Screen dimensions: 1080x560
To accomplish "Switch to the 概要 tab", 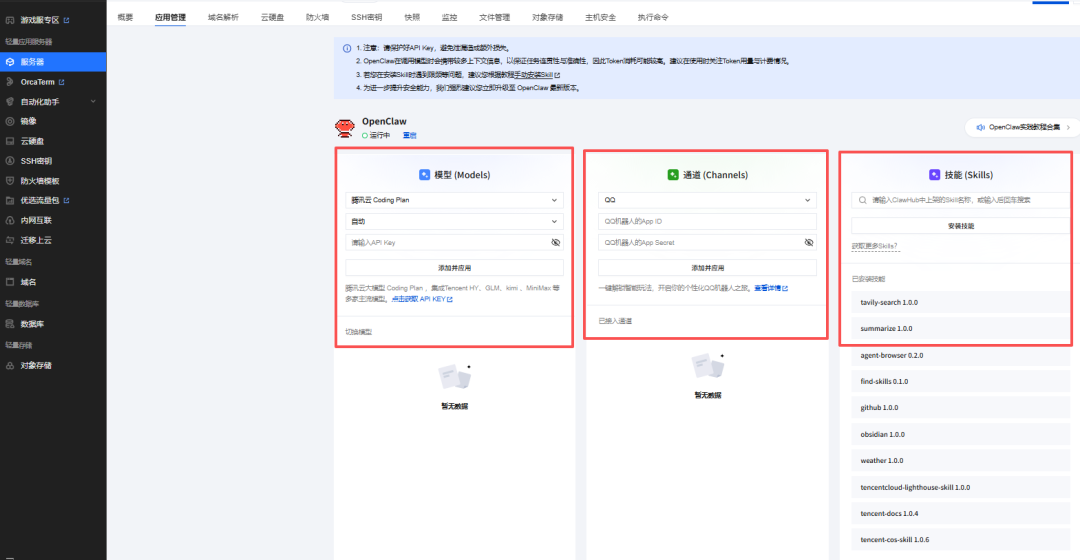I will click(x=125, y=17).
